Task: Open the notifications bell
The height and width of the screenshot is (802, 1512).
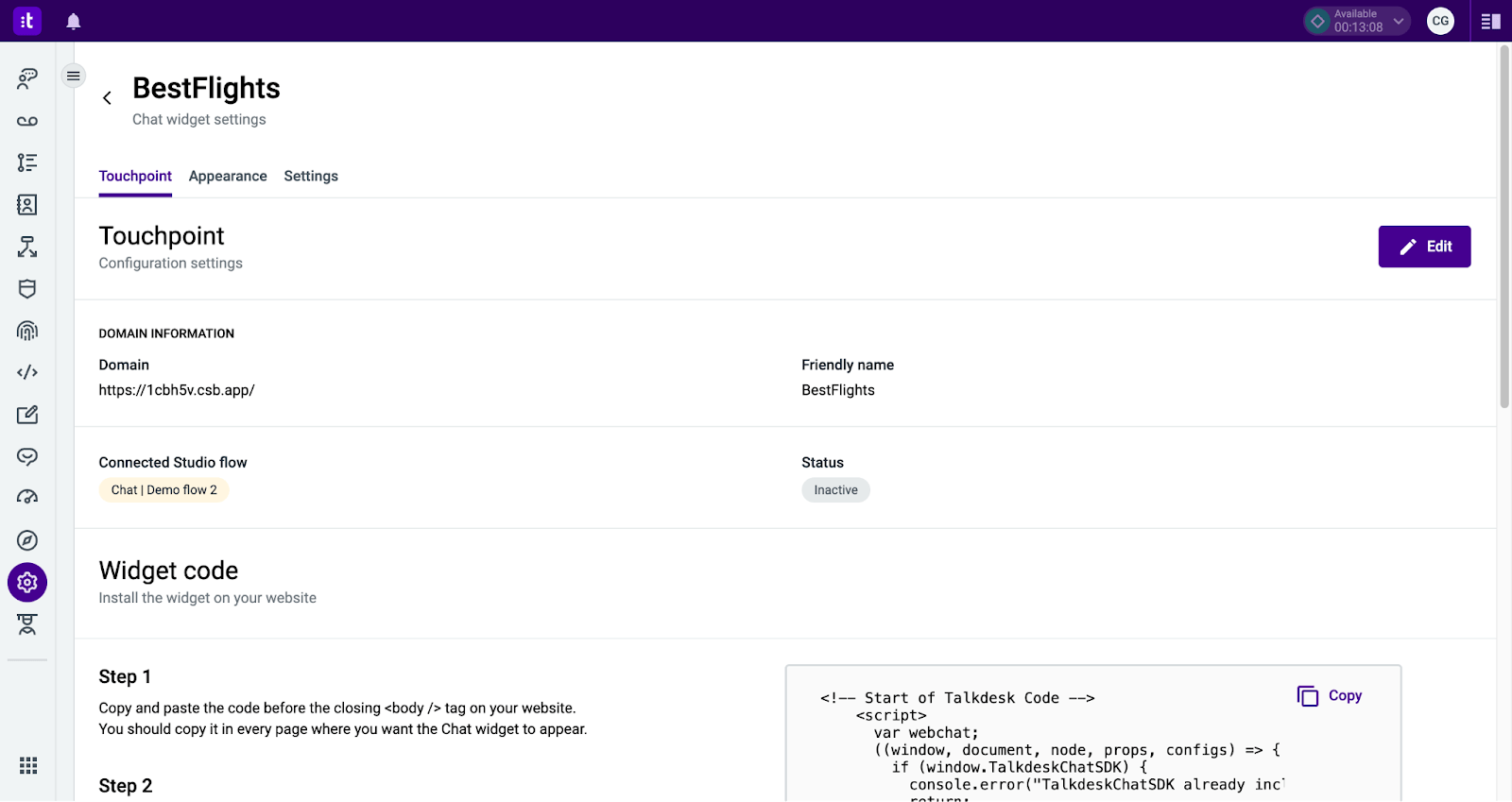Action: (x=74, y=21)
